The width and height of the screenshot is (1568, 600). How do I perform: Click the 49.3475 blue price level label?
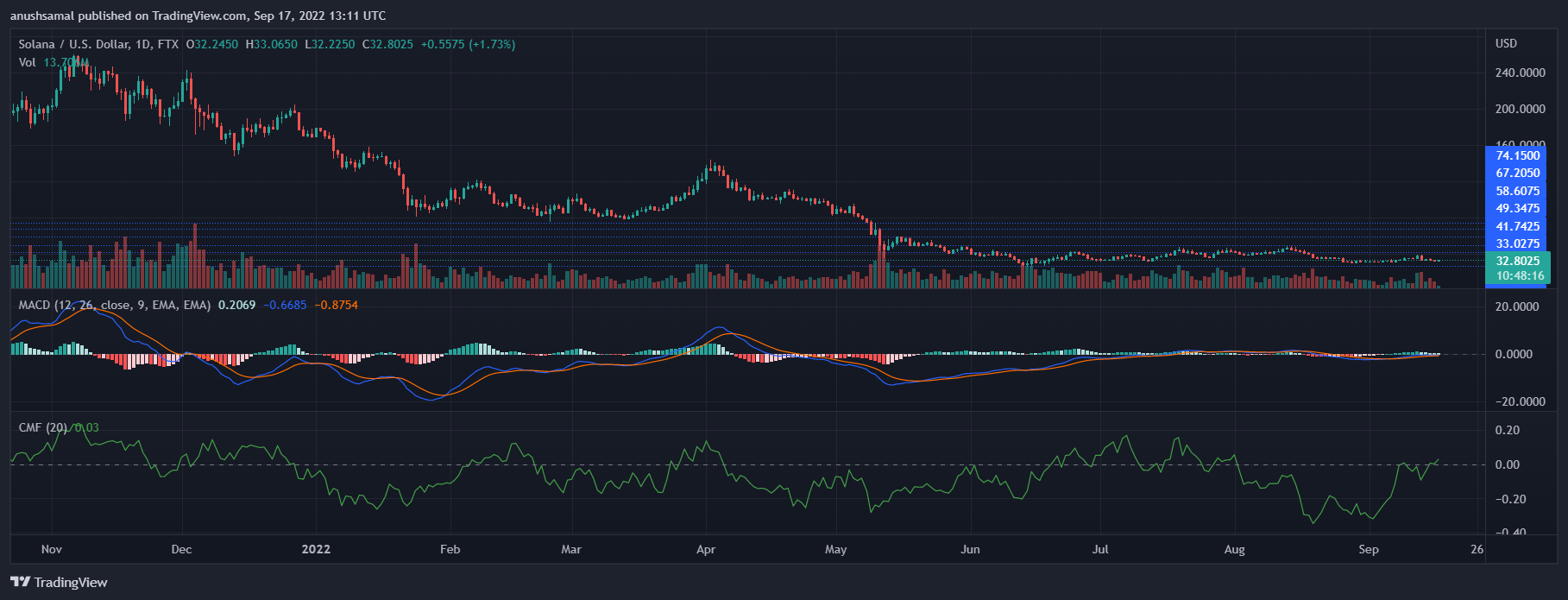coord(1517,208)
